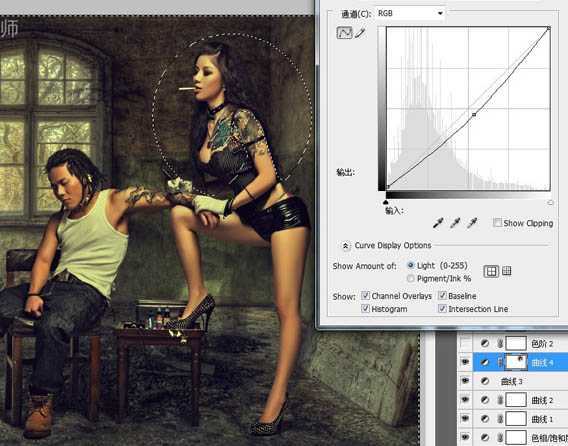The height and width of the screenshot is (446, 568).
Task: Hide the 色相/饱和度 layer
Action: 465,438
